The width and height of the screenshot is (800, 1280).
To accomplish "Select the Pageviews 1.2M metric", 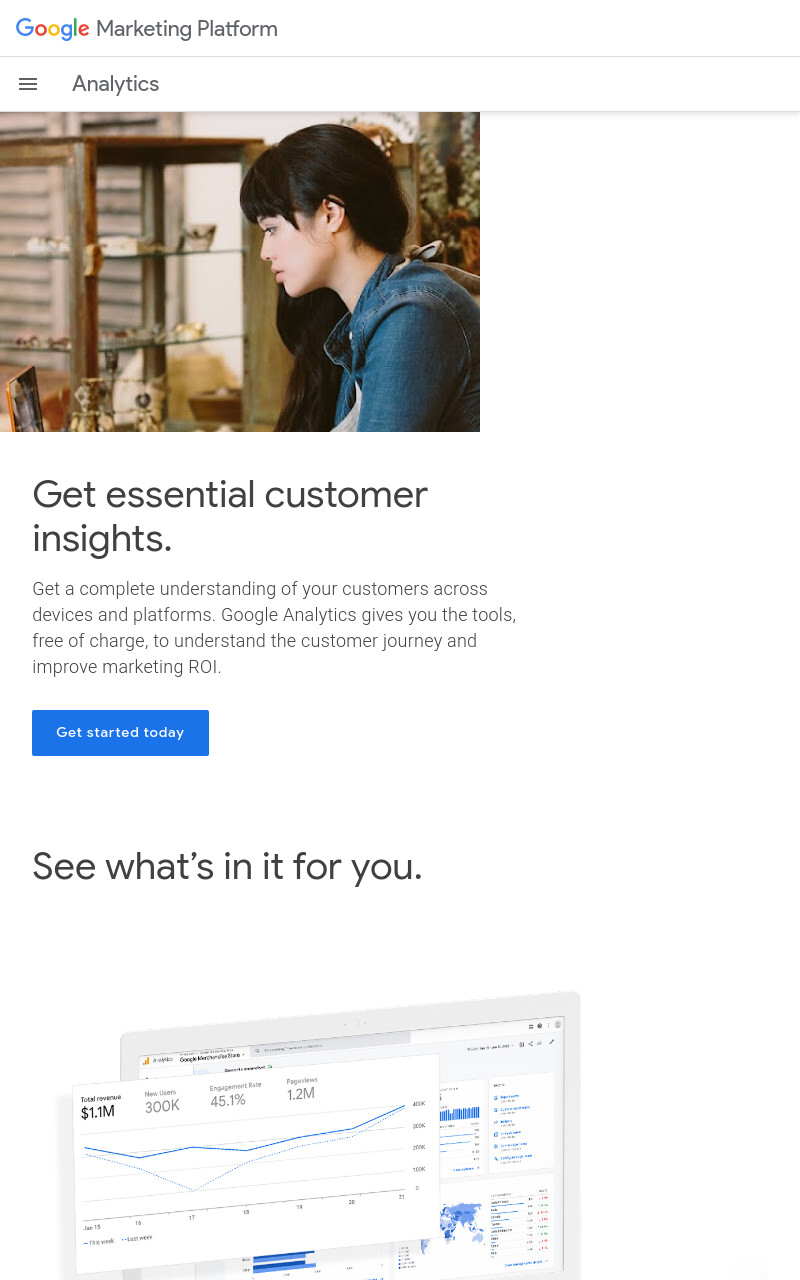I will point(301,1088).
